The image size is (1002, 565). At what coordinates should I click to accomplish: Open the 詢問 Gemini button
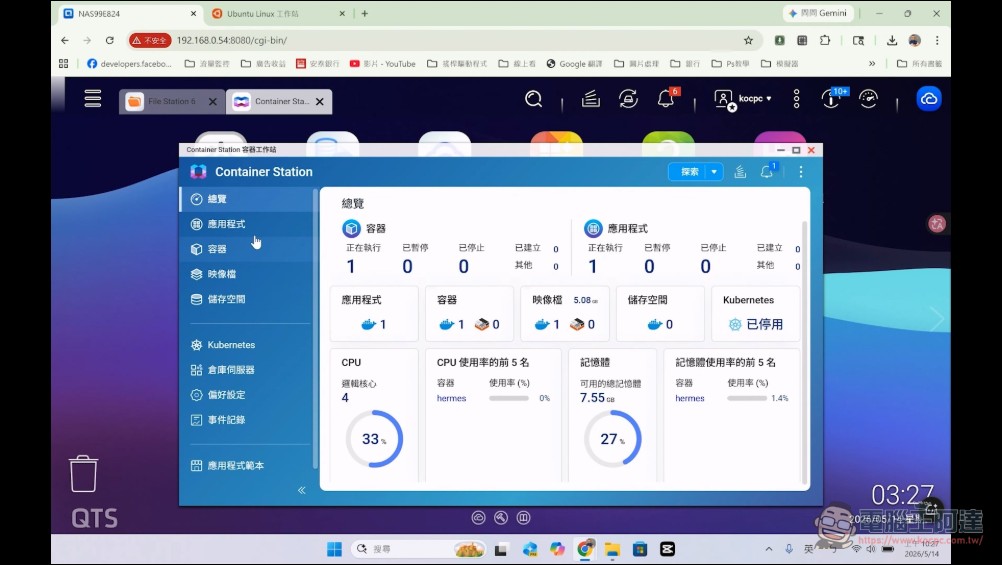818,13
